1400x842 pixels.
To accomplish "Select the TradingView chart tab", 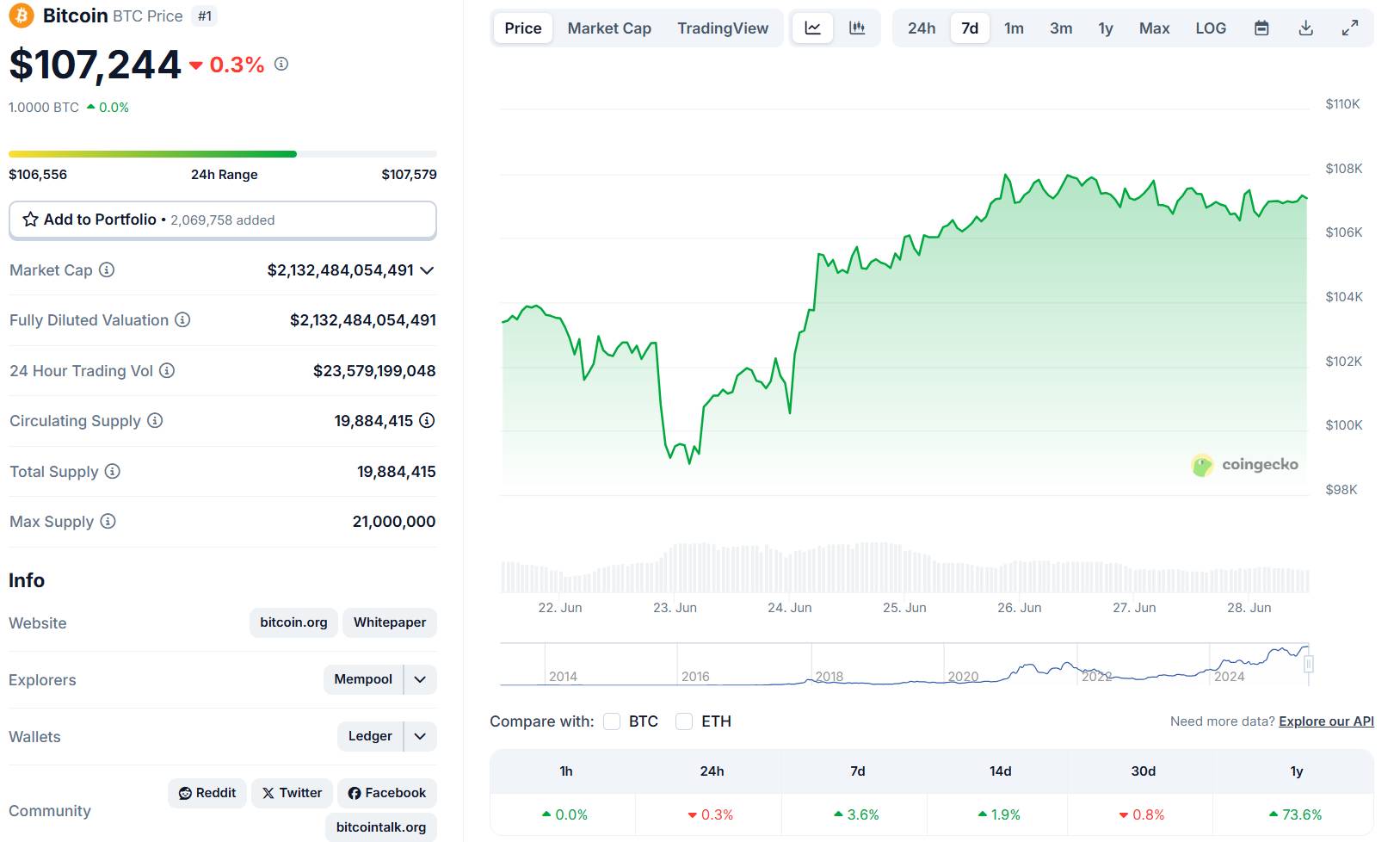I will (x=723, y=28).
